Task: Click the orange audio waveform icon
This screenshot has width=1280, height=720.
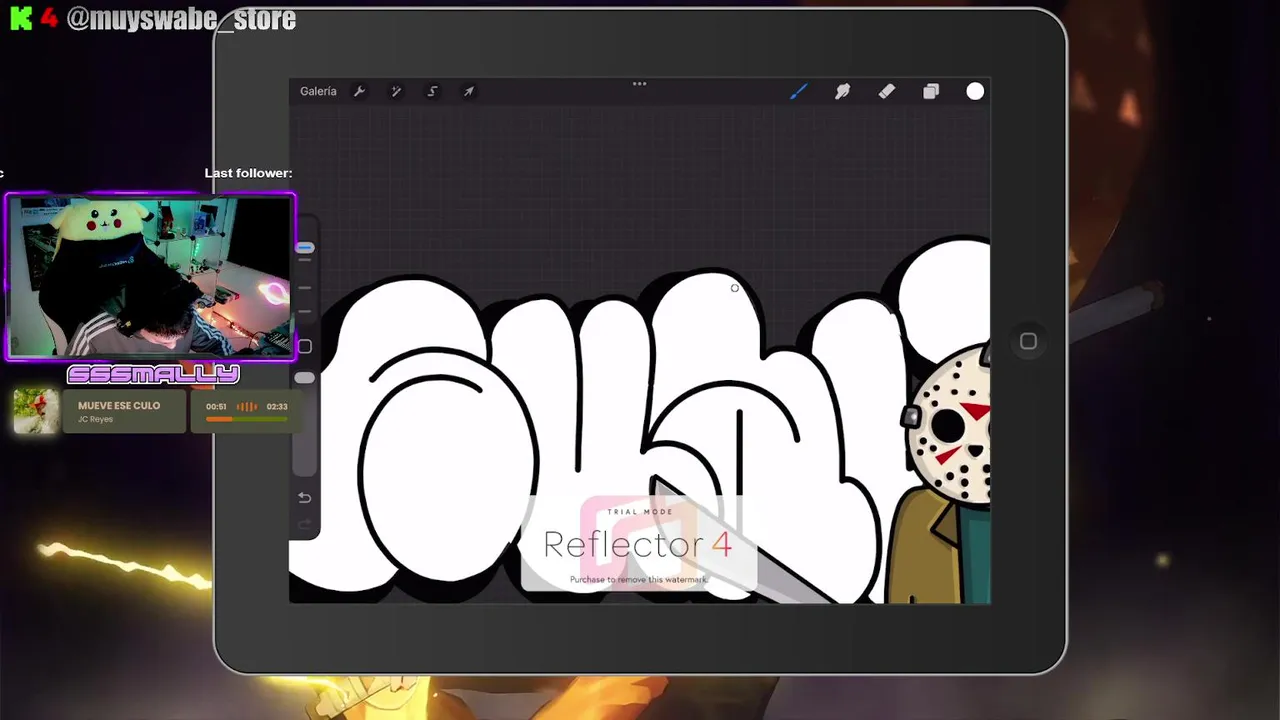Action: (247, 407)
